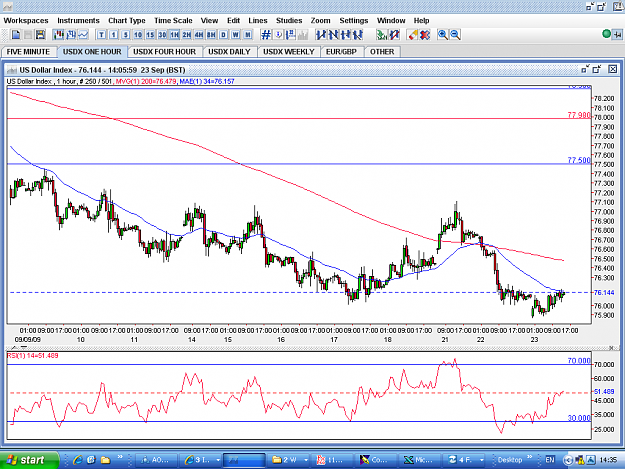This screenshot has height=469, width=625.
Task: Switch to USDX FOUR HOUR tab
Action: click(x=164, y=52)
